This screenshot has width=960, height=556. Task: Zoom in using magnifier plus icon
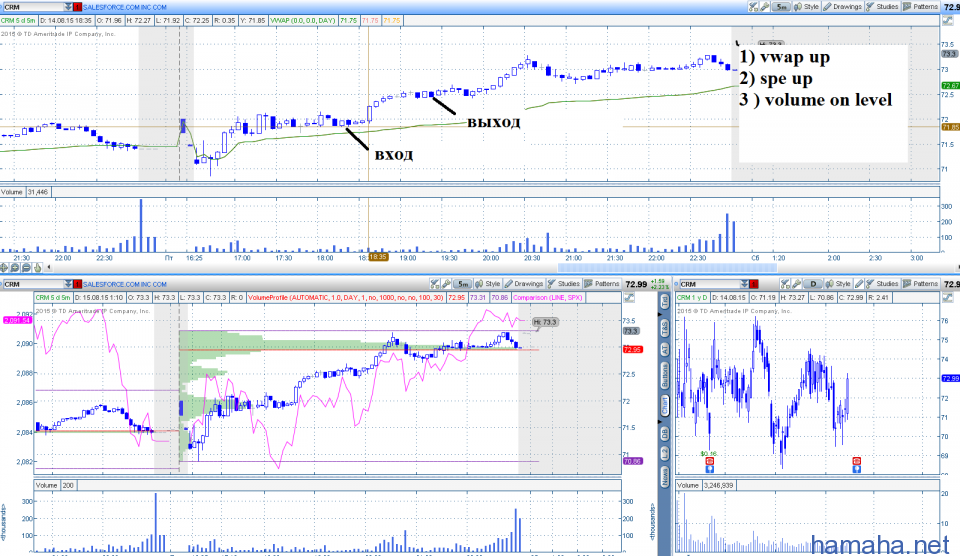click(15, 268)
